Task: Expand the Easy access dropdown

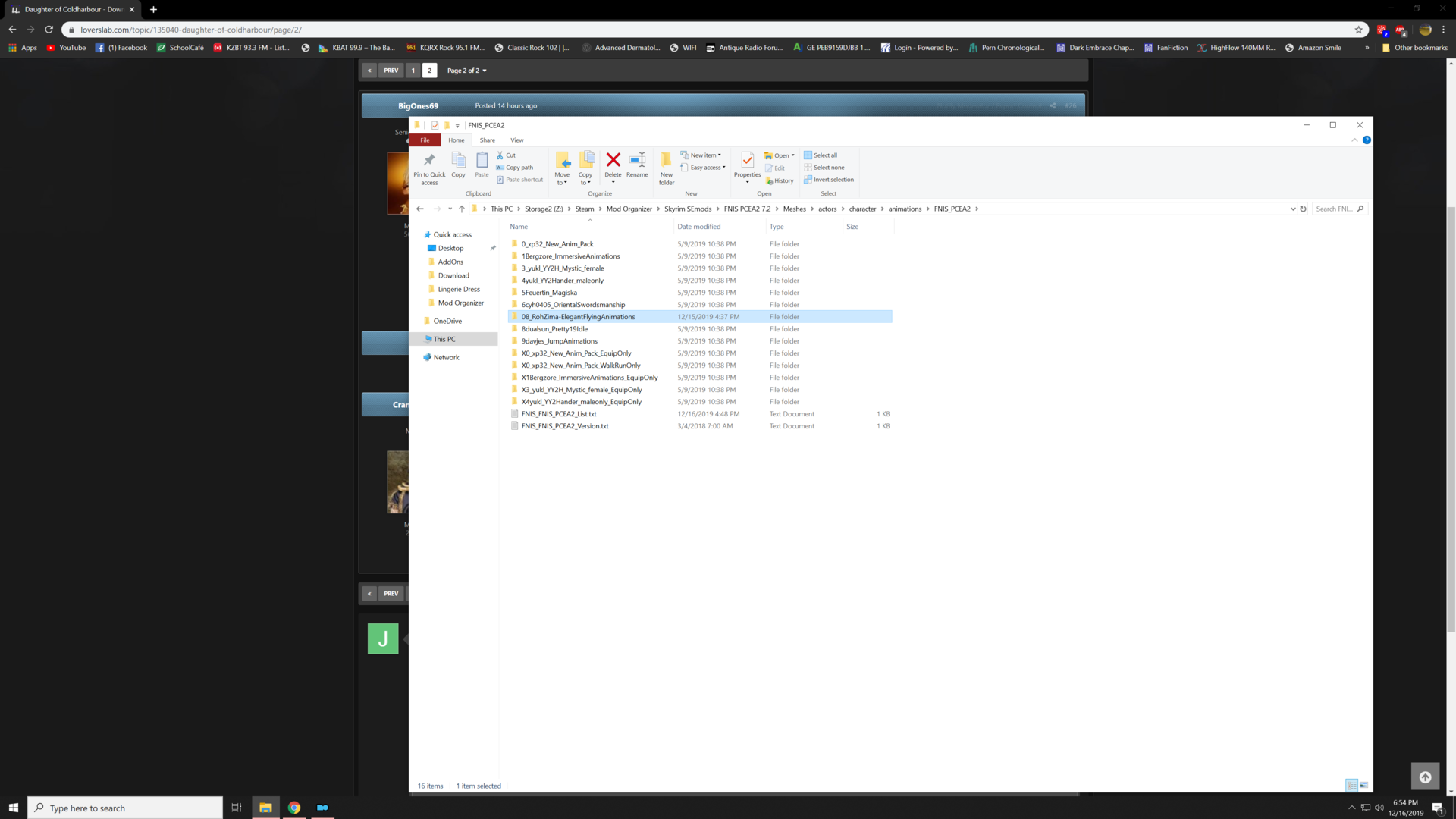Action: click(703, 168)
